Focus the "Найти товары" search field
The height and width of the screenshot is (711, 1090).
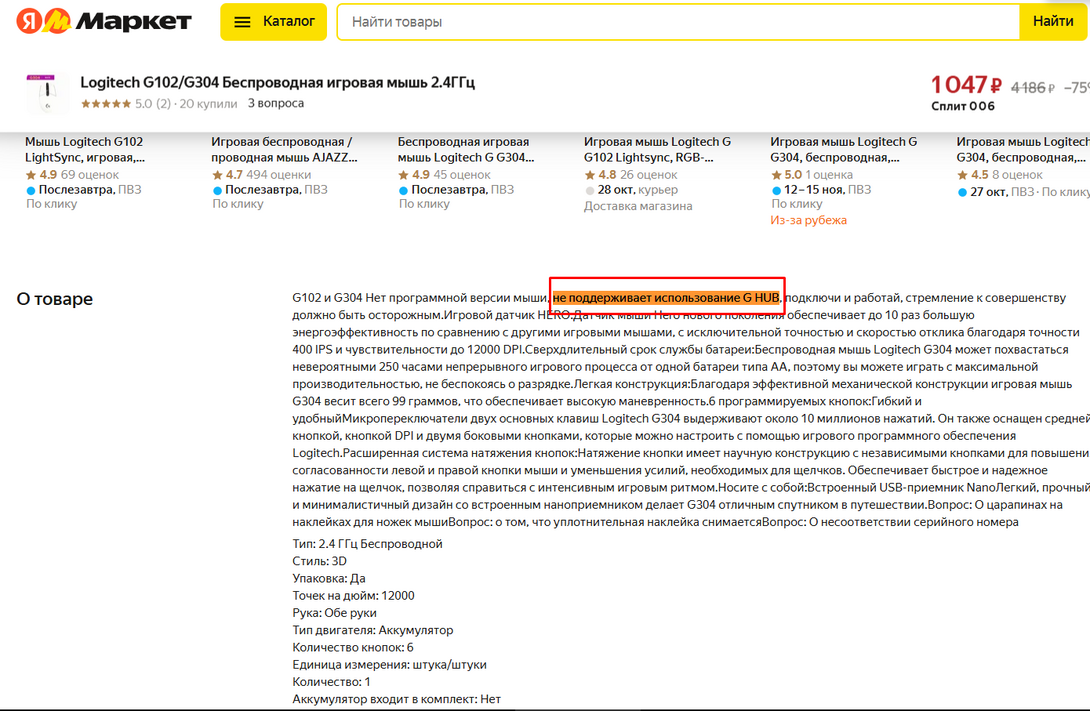coord(677,22)
